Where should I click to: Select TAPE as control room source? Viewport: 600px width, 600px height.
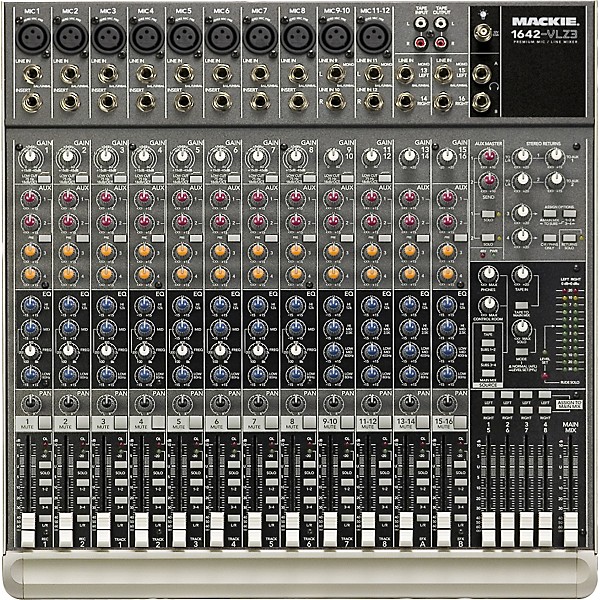[x=488, y=328]
